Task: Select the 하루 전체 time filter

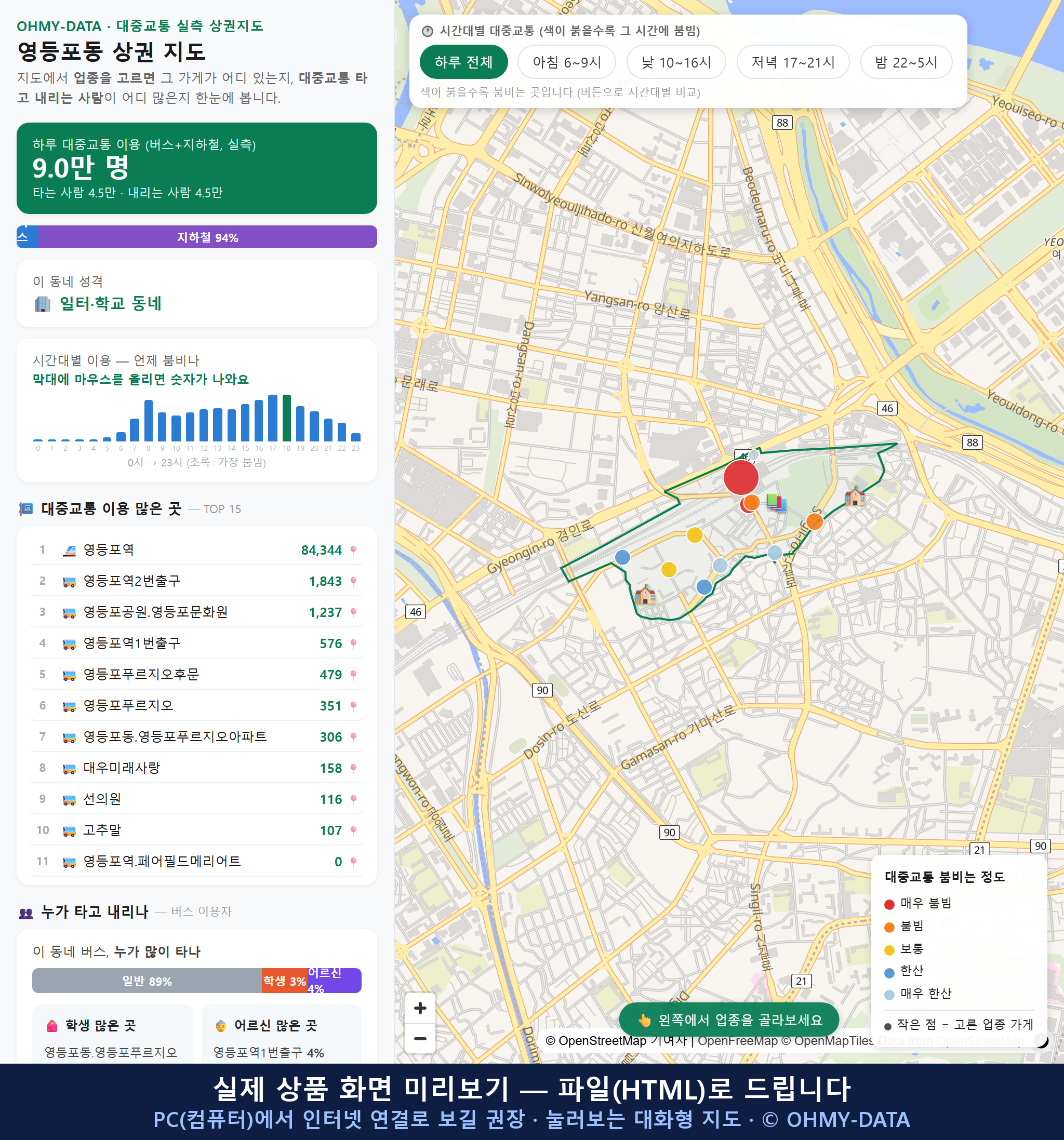Action: click(x=463, y=62)
